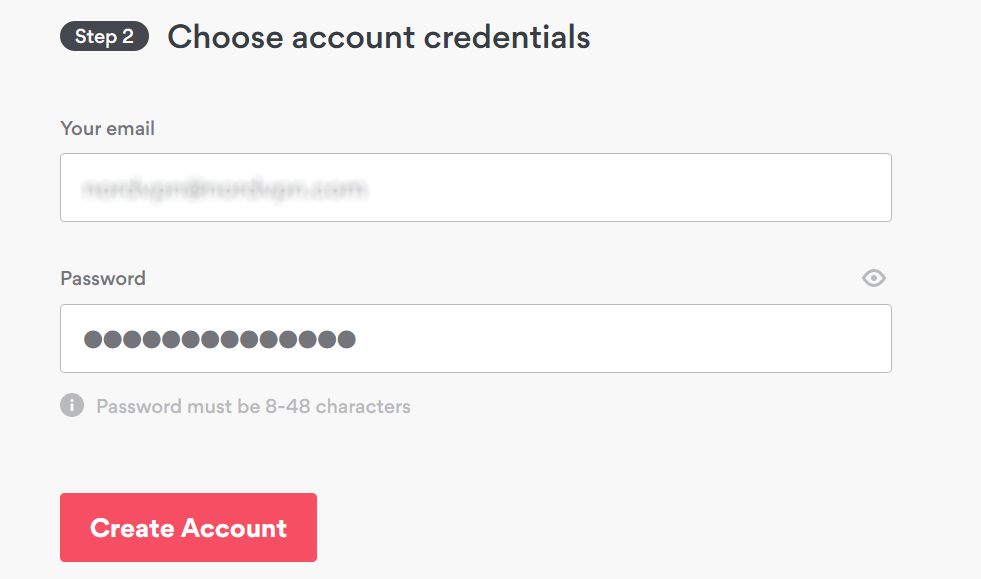Viewport: 981px width, 579px height.
Task: Click the word Choose in heading
Action: click(222, 37)
